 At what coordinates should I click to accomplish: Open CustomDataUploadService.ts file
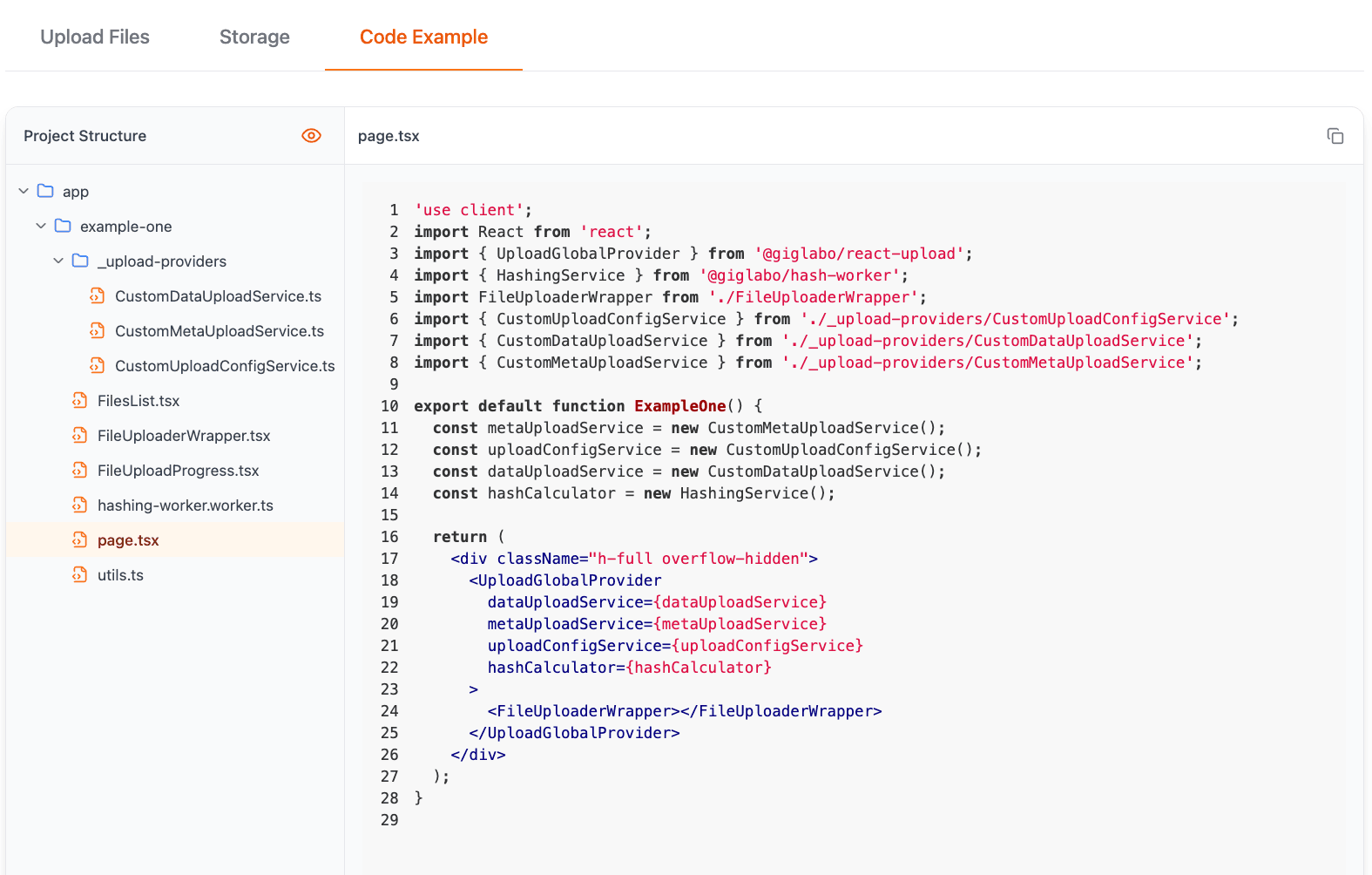click(x=218, y=296)
